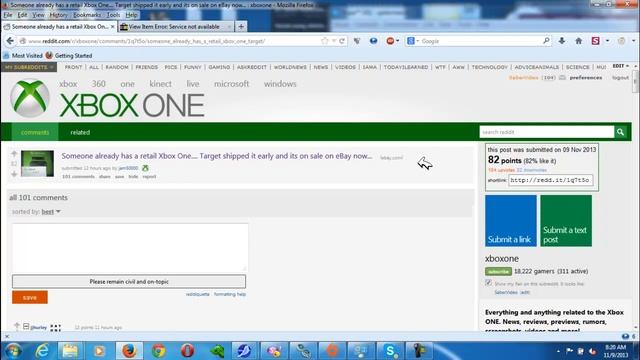
Task: Upvote the first comment below the form
Action: tap(17, 325)
